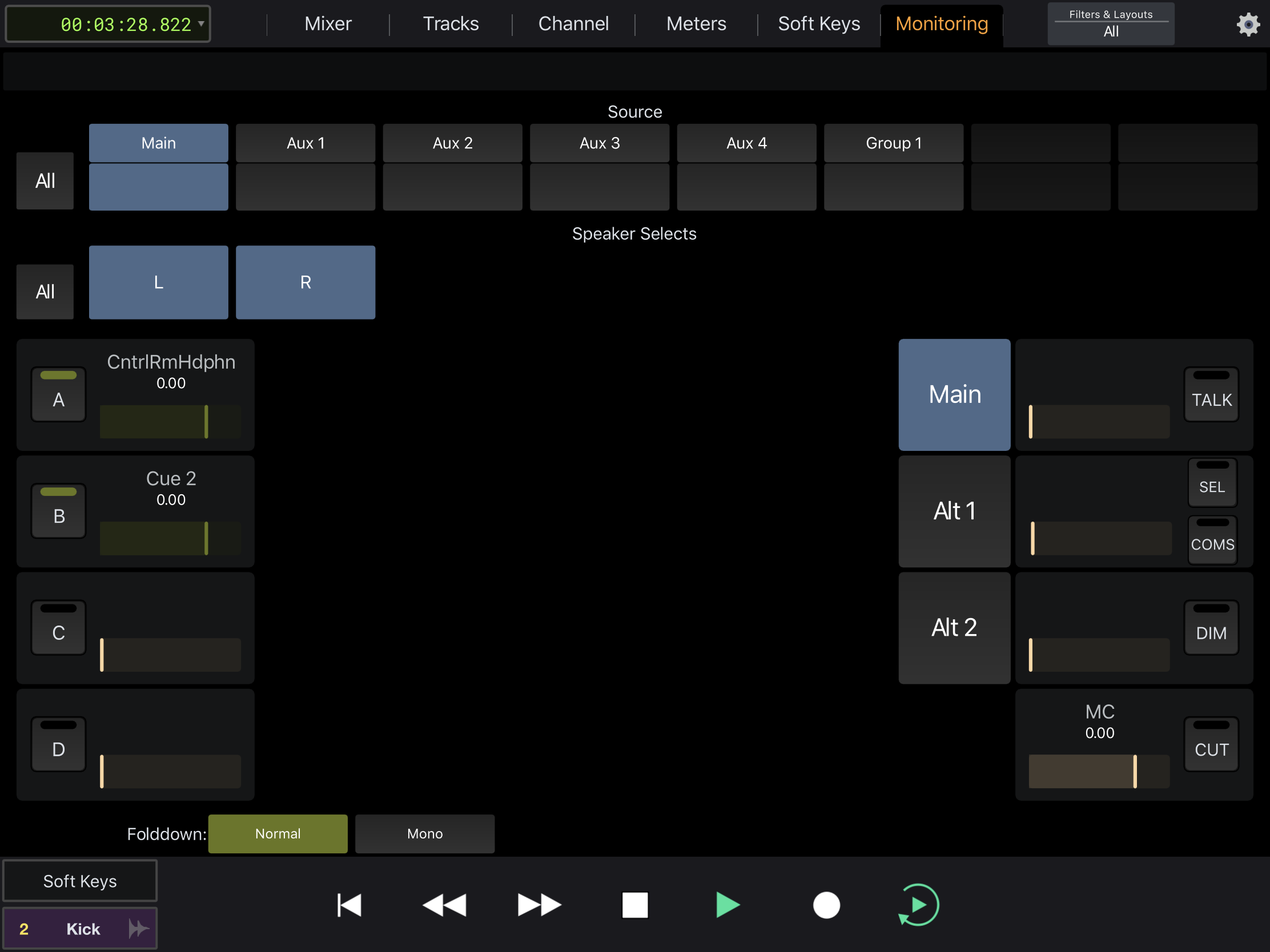The height and width of the screenshot is (952, 1270).
Task: Toggle the CUT monitor button
Action: [x=1211, y=744]
